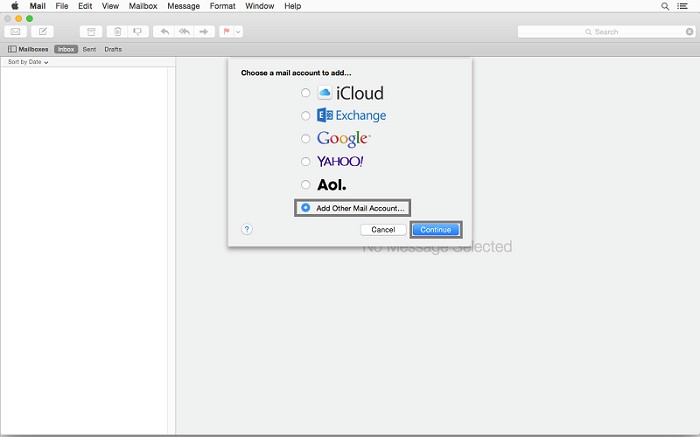Select the Aol. account option
Image resolution: width=700 pixels, height=437 pixels.
(x=305, y=184)
